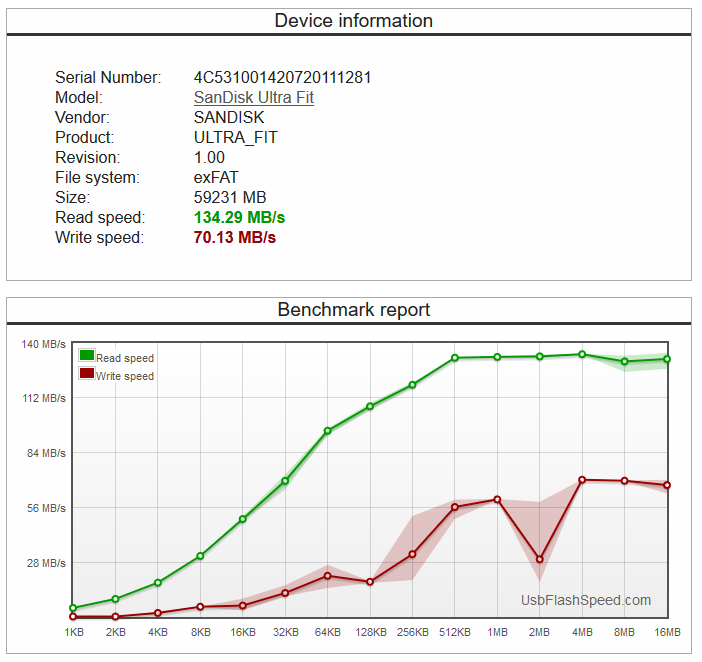This screenshot has width=702, height=662.
Task: Click the 16MB x-axis label
Action: coord(667,632)
